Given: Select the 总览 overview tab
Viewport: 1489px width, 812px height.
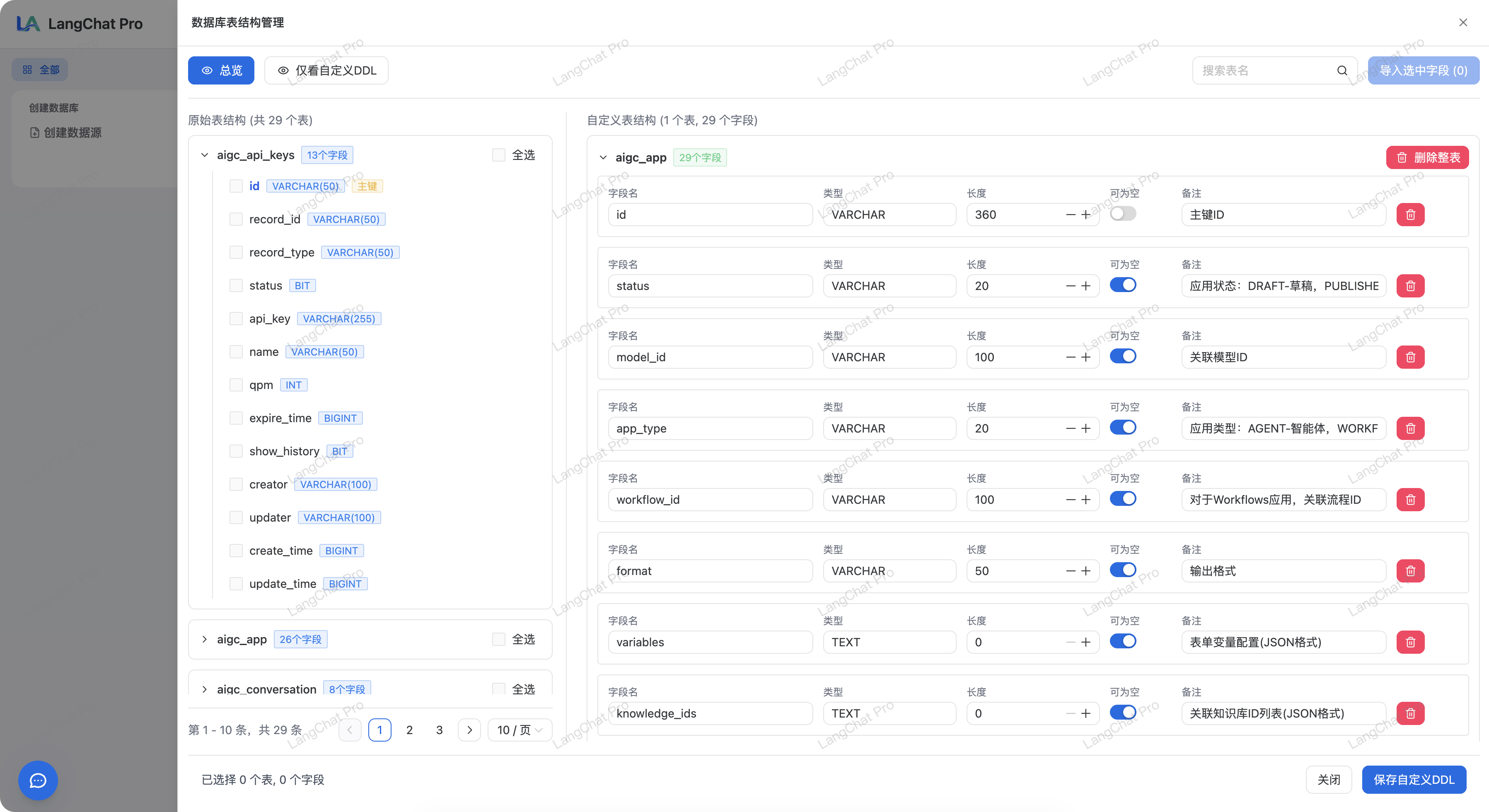Looking at the screenshot, I should (221, 70).
